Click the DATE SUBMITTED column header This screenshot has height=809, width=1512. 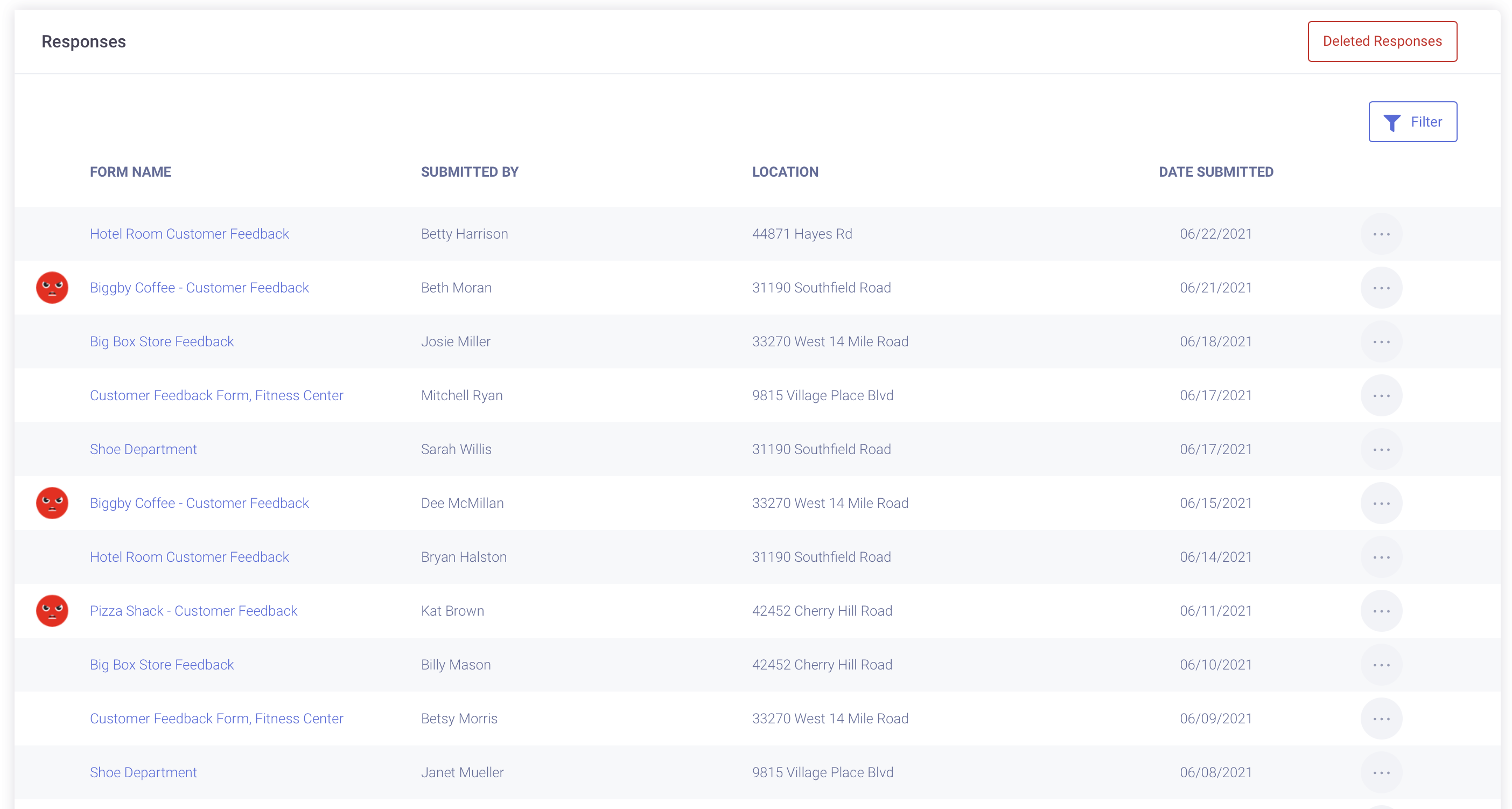[1216, 172]
